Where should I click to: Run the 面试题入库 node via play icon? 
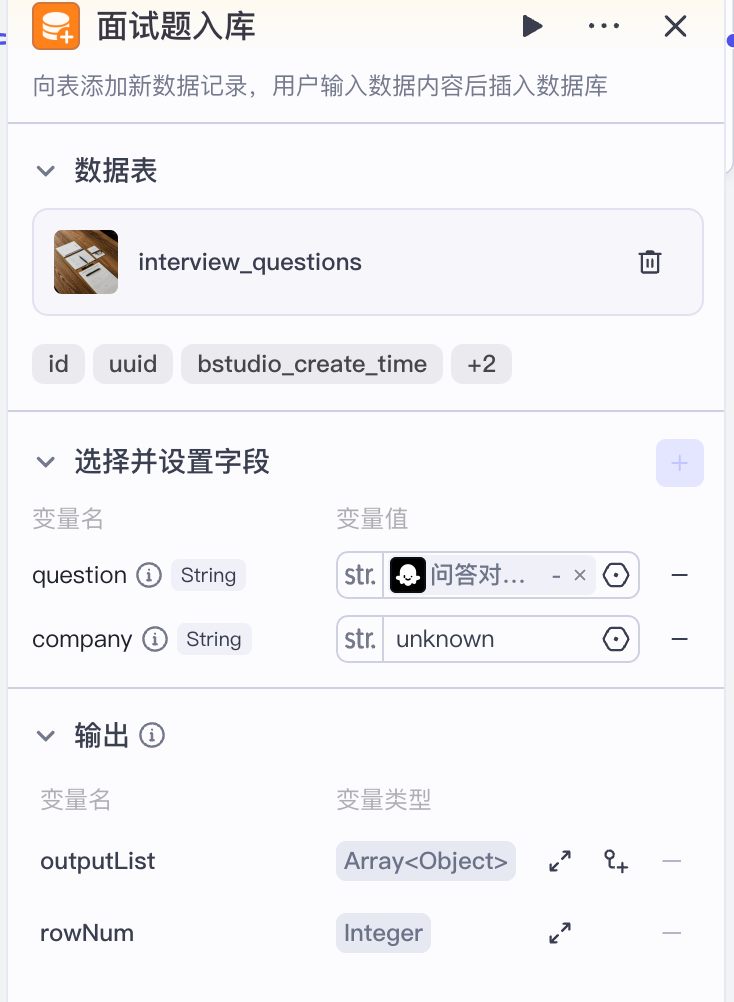pyautogui.click(x=532, y=27)
